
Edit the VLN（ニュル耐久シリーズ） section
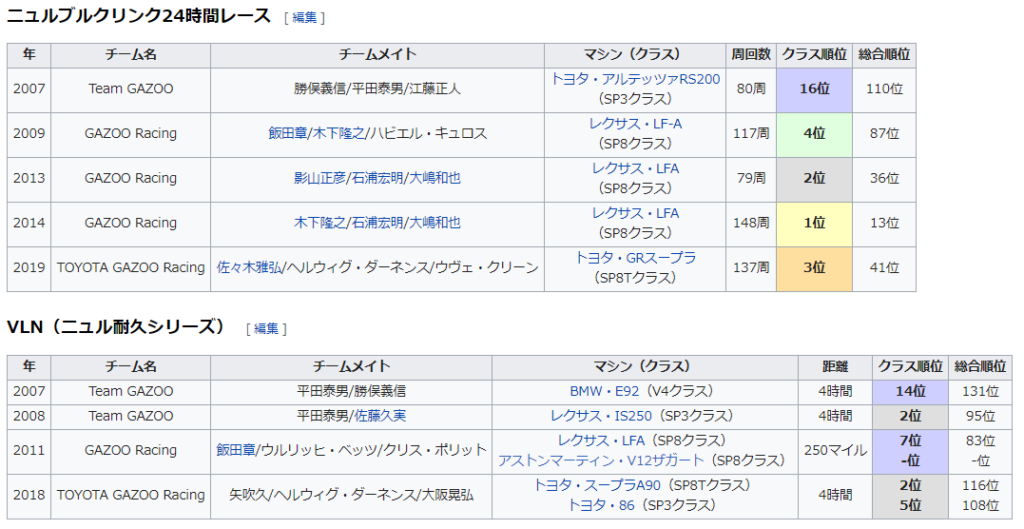coord(266,329)
